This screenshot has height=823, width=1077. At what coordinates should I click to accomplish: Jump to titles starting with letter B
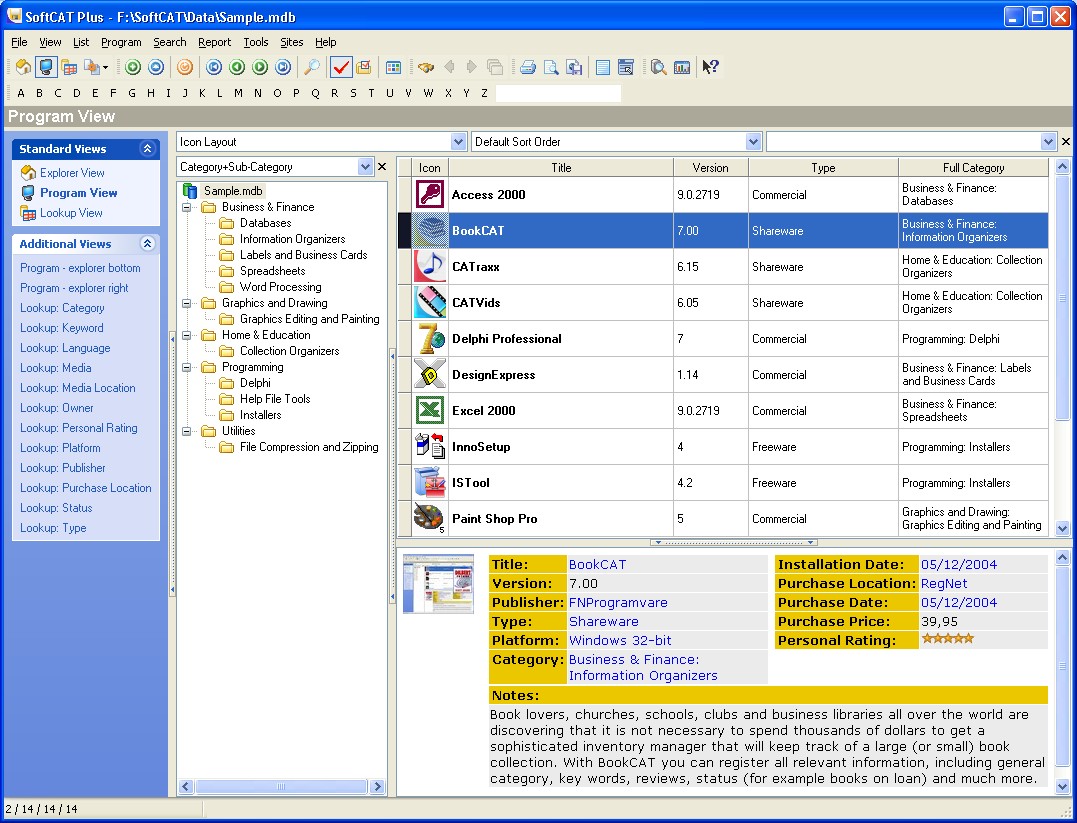(x=39, y=93)
